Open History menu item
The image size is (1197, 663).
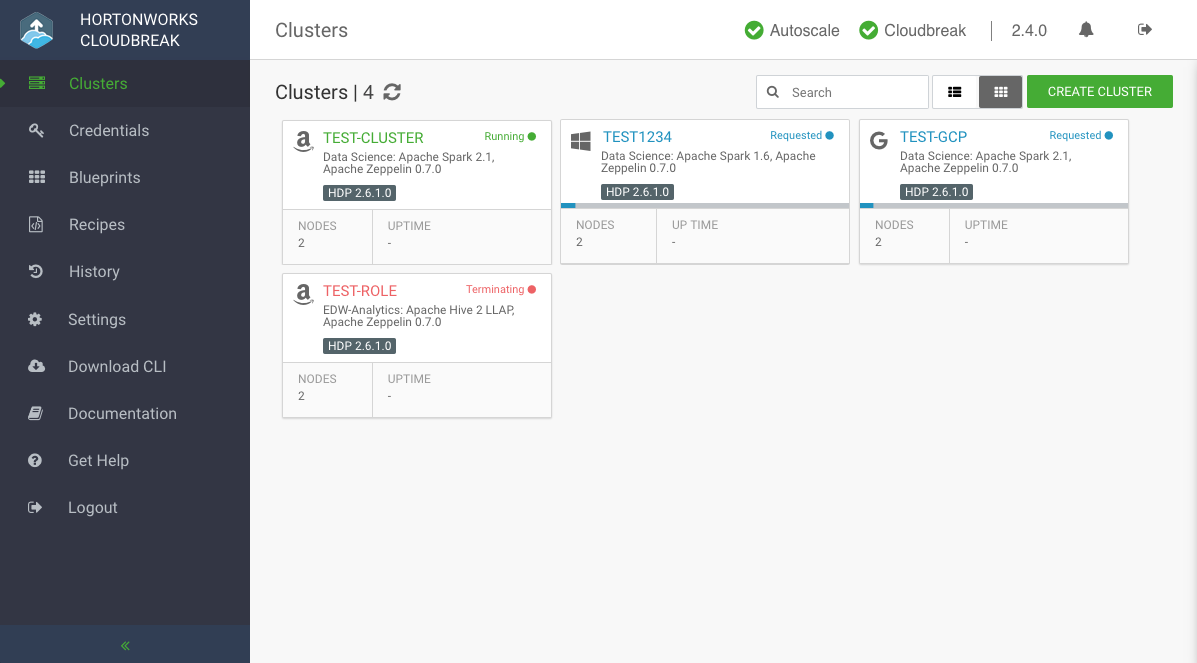coord(94,271)
